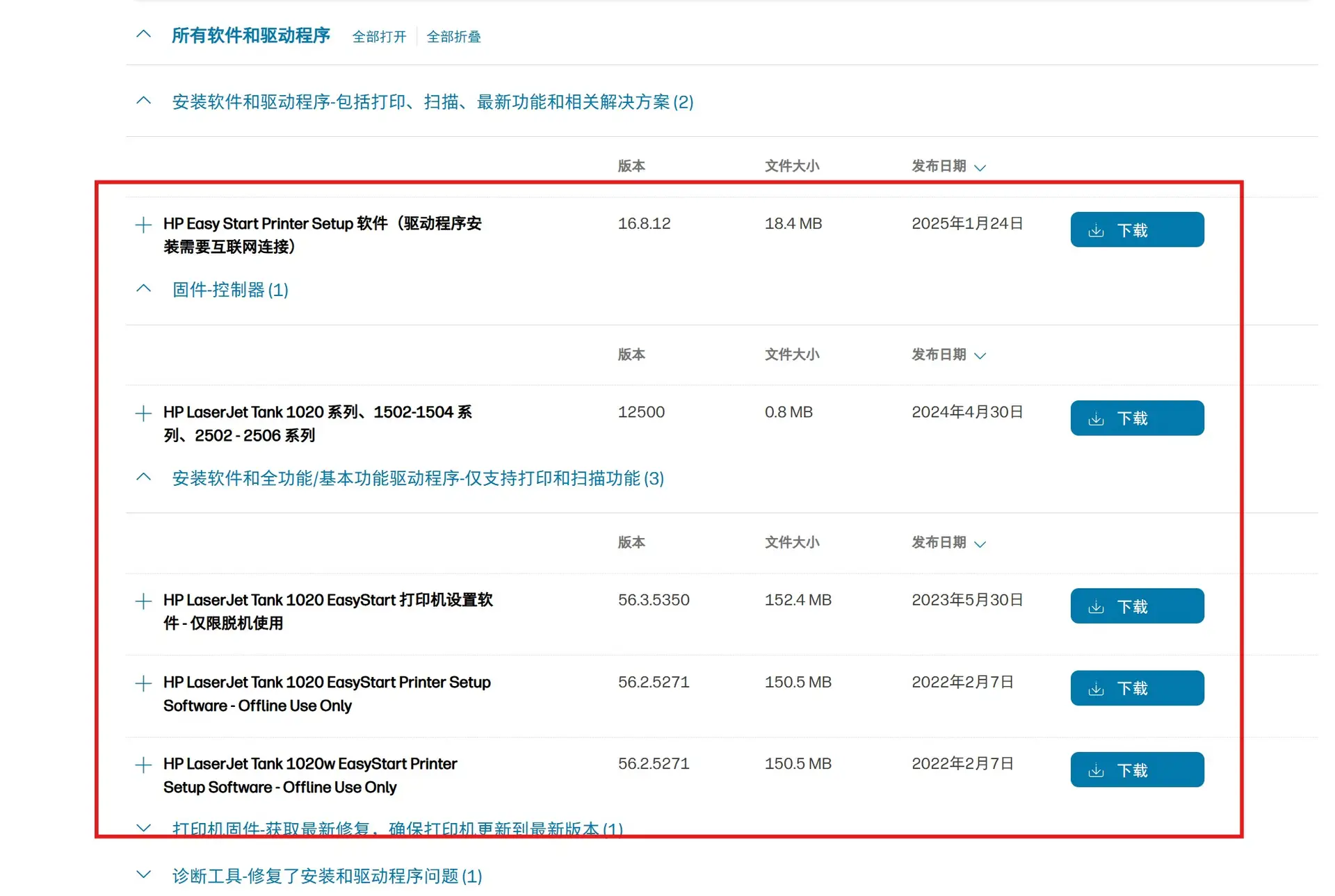Expand LaserJet Tank 1020 firmware plus icon

point(143,413)
